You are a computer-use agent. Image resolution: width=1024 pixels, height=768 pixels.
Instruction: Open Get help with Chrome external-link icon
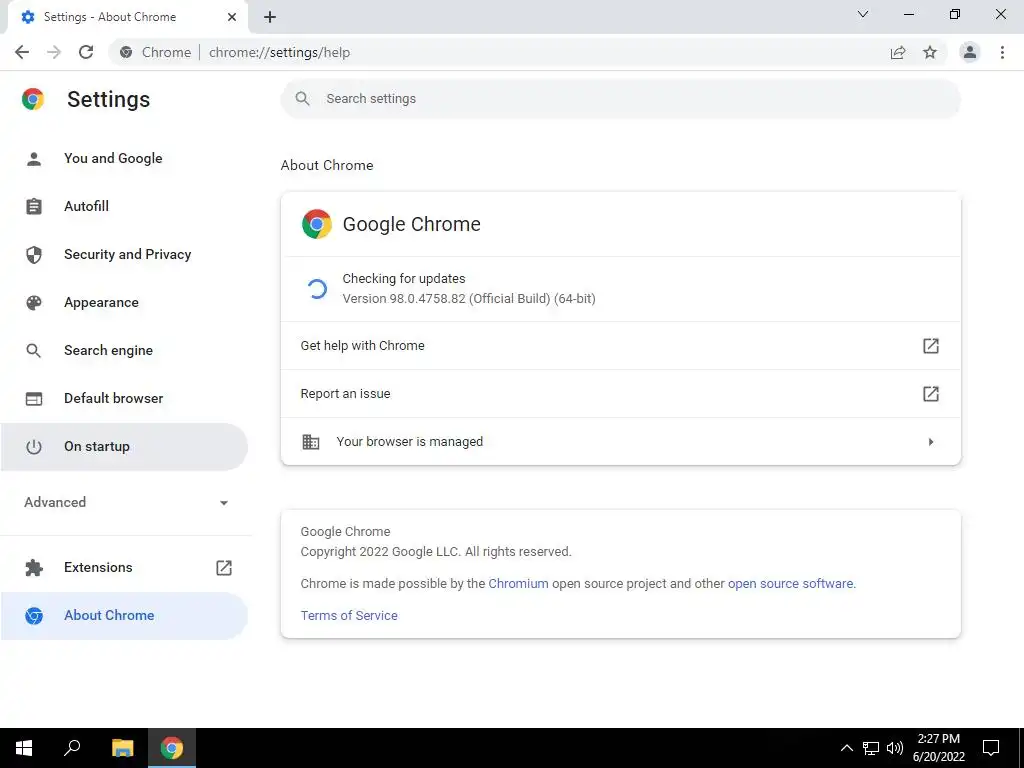(x=931, y=345)
